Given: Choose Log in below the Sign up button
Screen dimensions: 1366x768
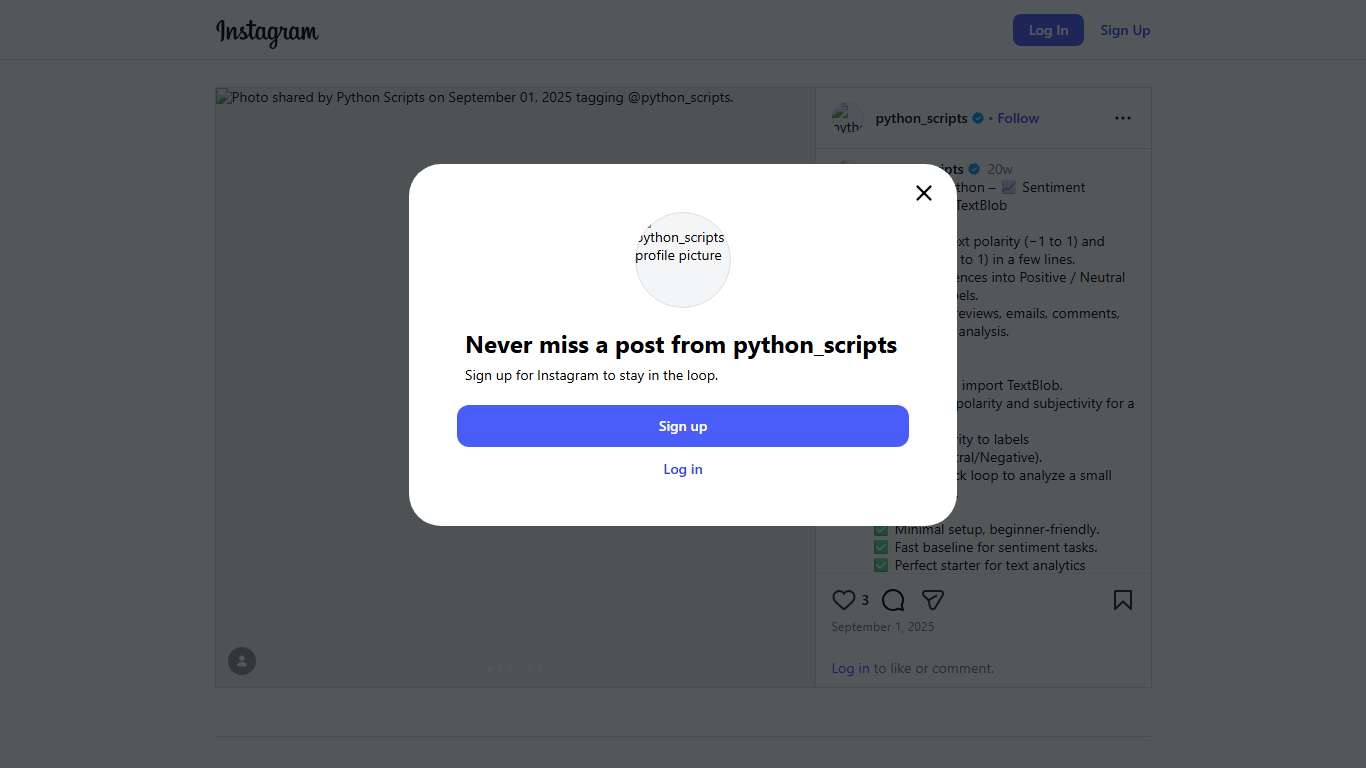Looking at the screenshot, I should [683, 469].
